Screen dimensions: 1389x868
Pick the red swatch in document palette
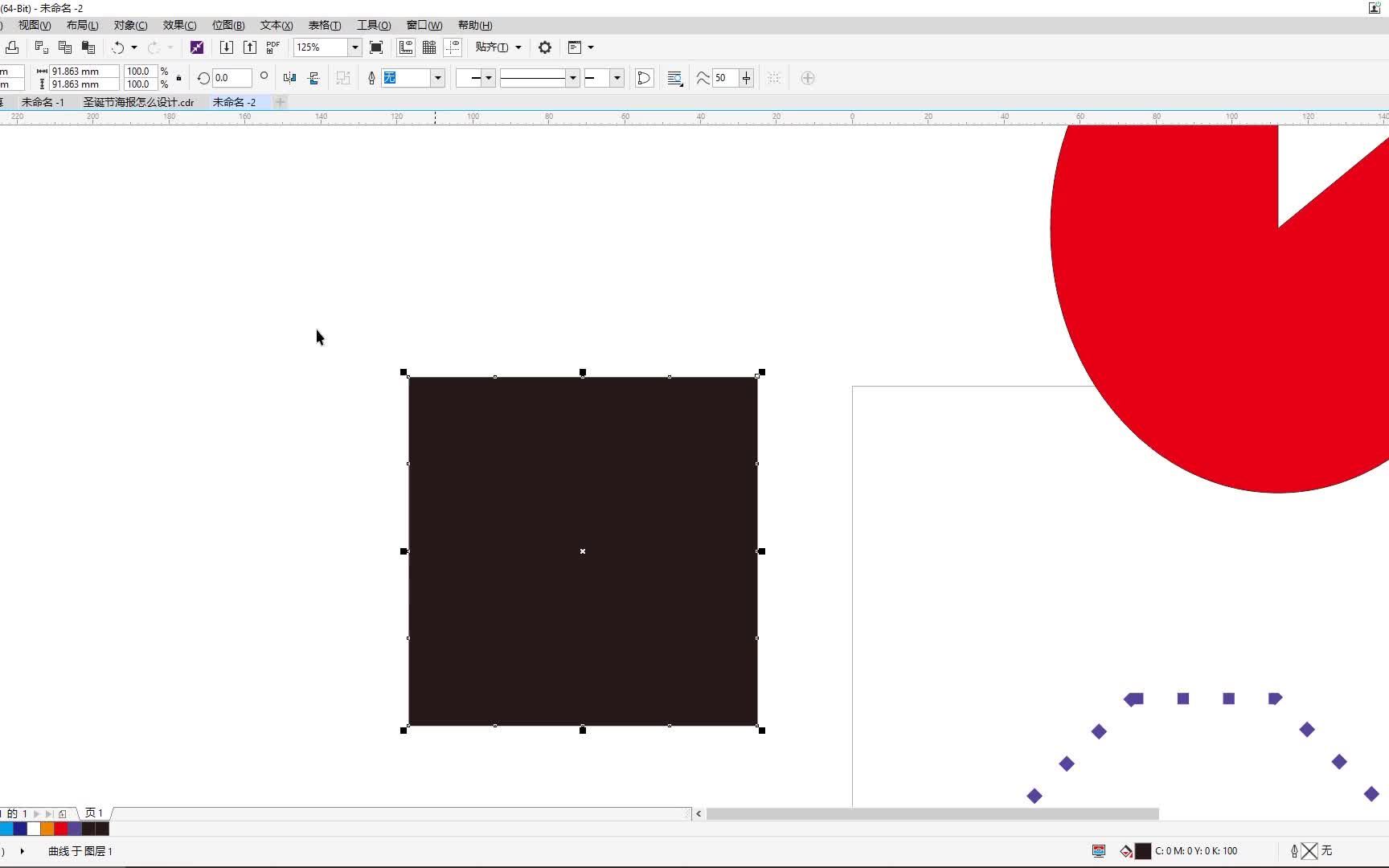click(x=61, y=829)
